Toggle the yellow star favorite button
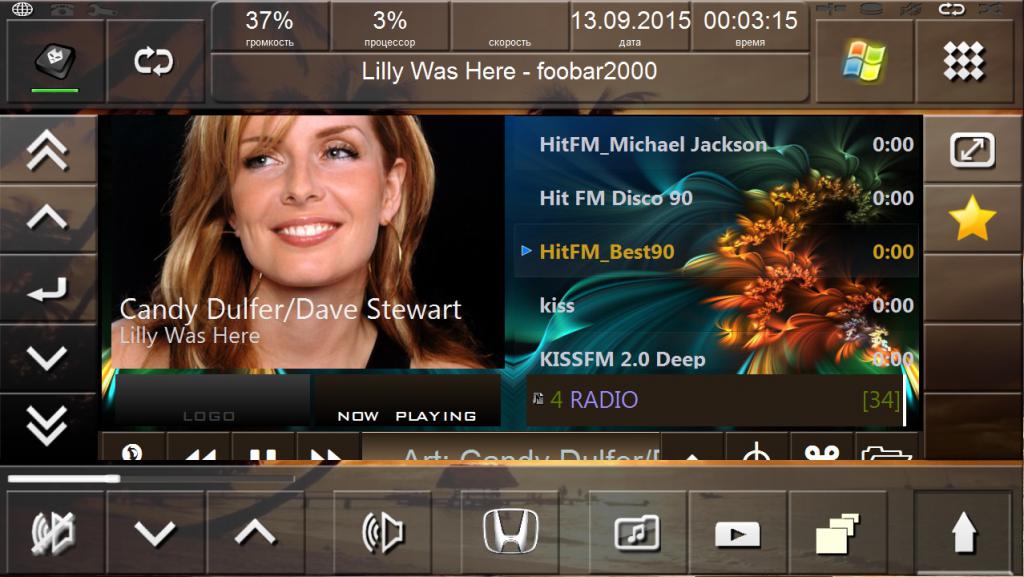Image resolution: width=1024 pixels, height=577 pixels. pyautogui.click(x=972, y=218)
